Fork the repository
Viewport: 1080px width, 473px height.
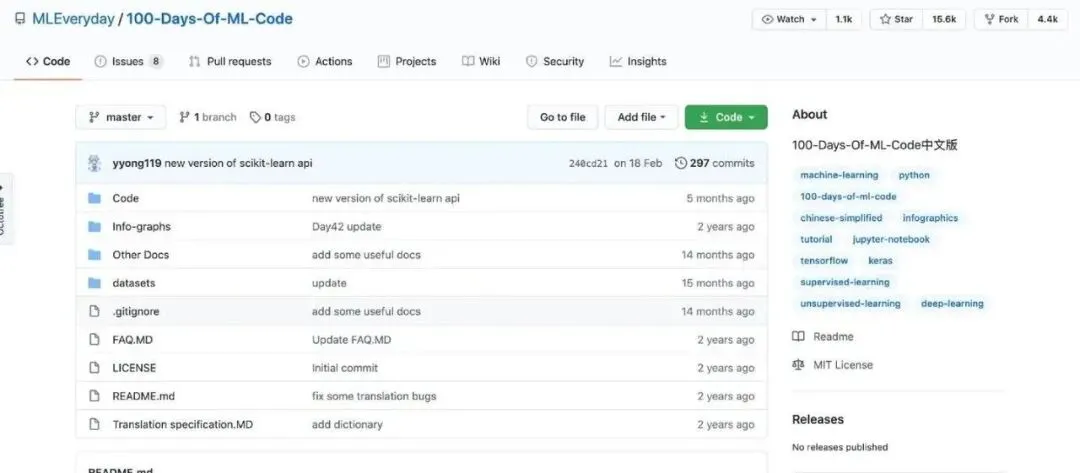click(x=1001, y=19)
